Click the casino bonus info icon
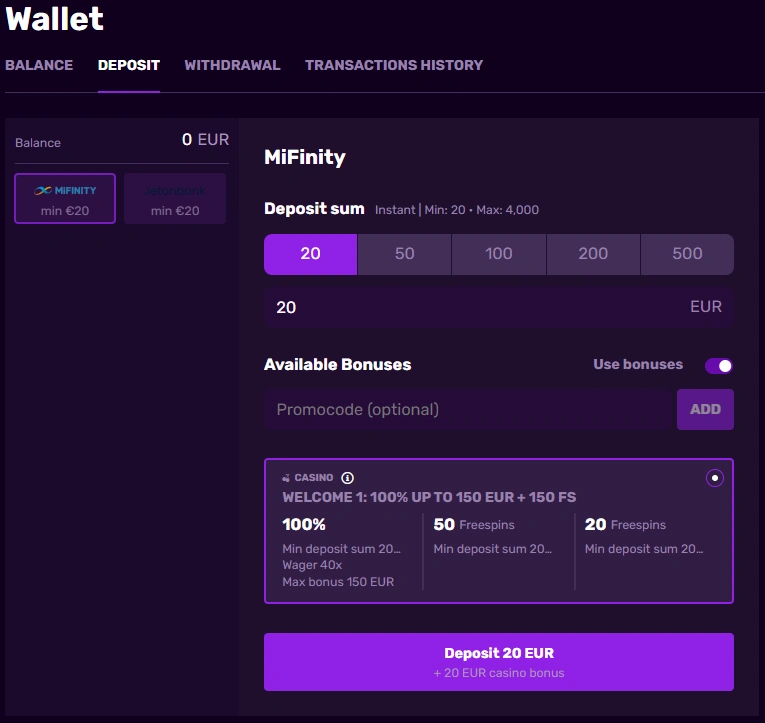This screenshot has width=765, height=723. [x=347, y=478]
